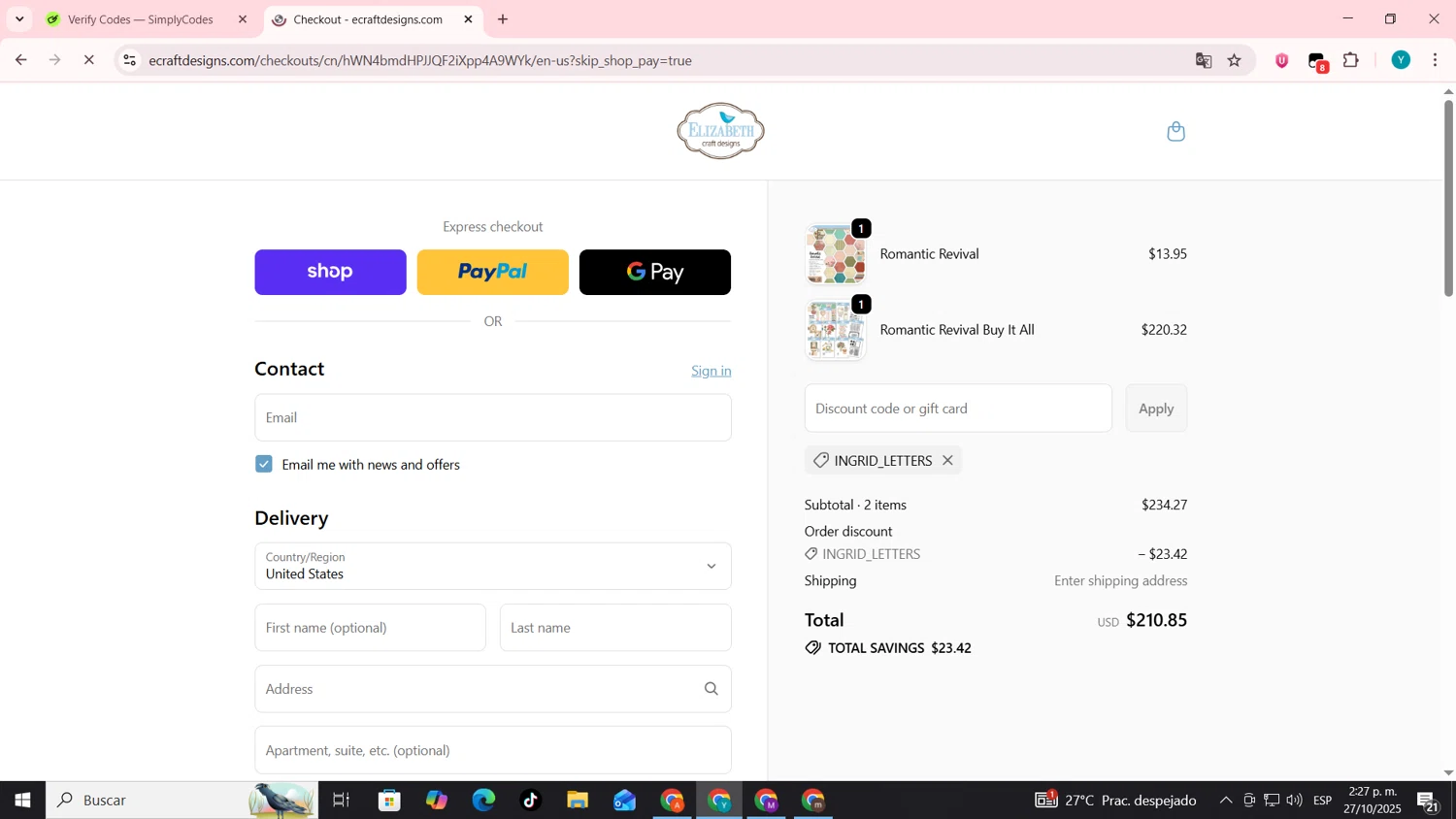Focus the First name (optional) field

(370, 628)
